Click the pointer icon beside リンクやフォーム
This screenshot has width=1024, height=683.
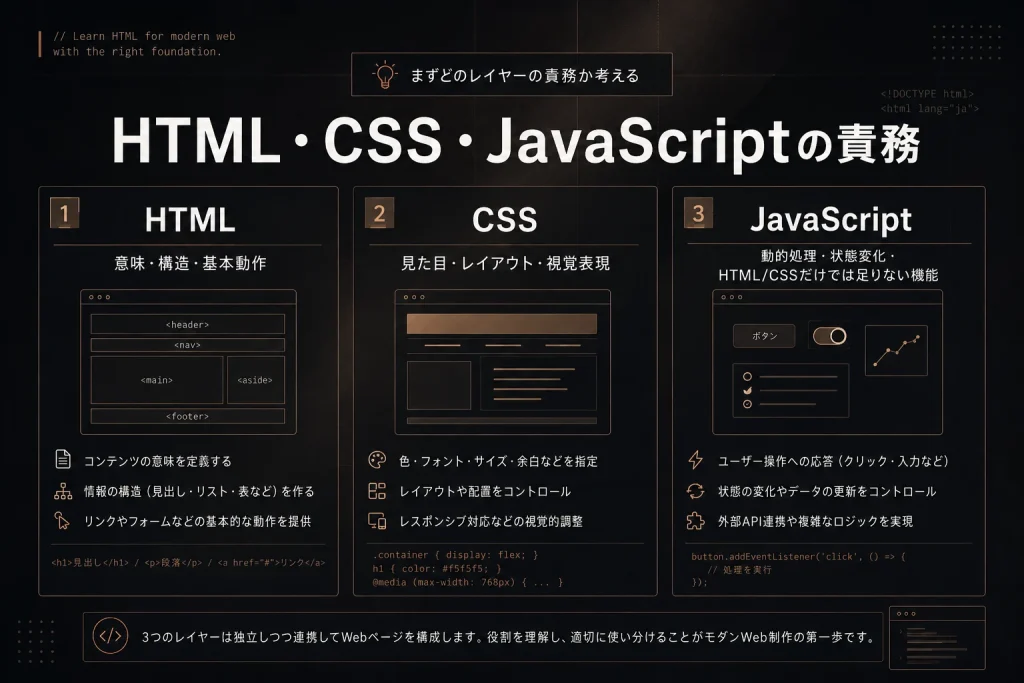(x=62, y=520)
